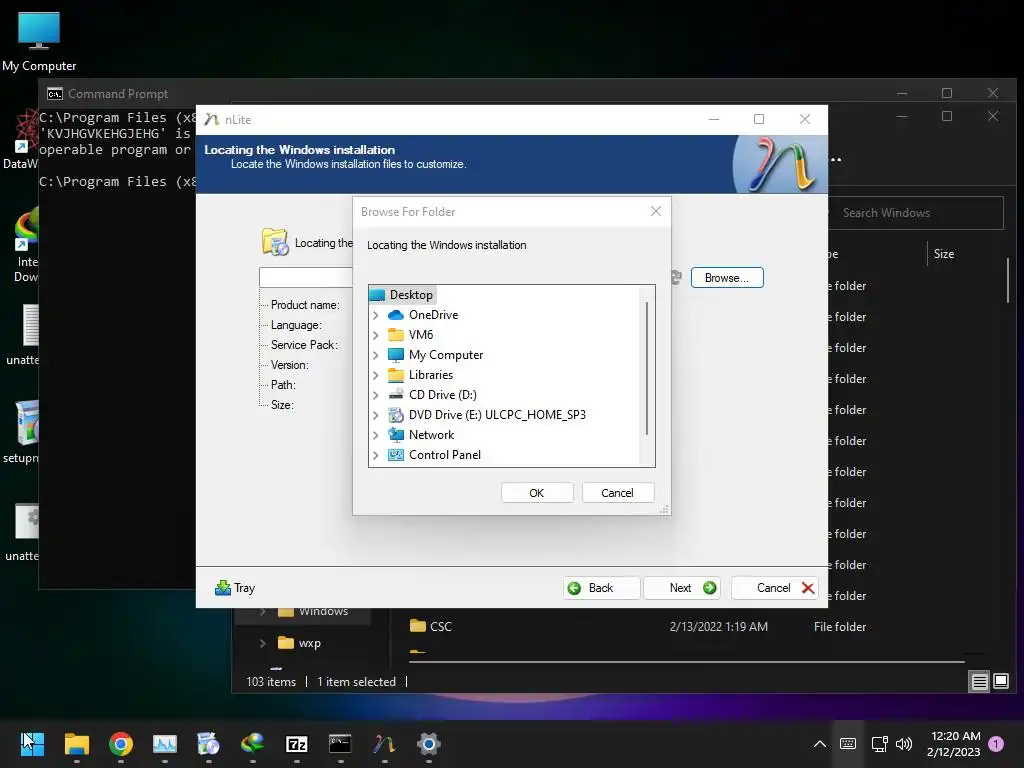The height and width of the screenshot is (768, 1024).
Task: Click the Command Prompt title bar icon
Action: click(55, 93)
